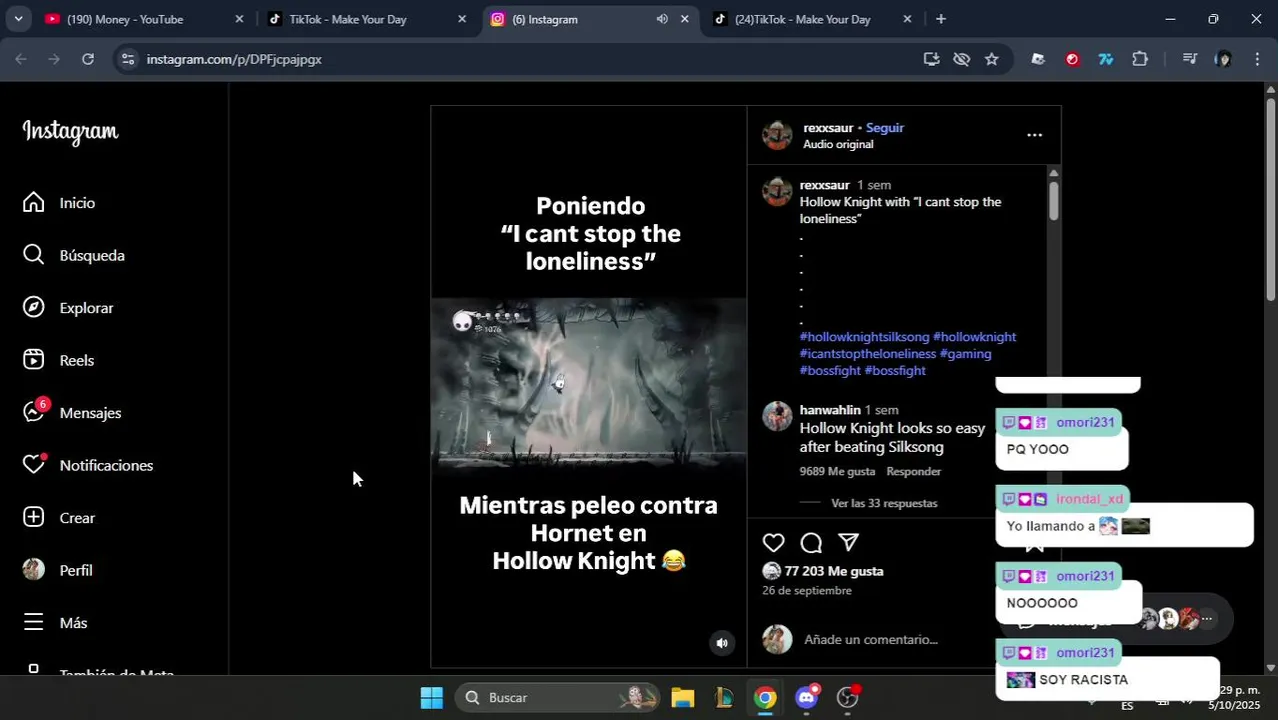Open the Chrome profile avatar
The height and width of the screenshot is (720, 1278).
pos(1223,59)
